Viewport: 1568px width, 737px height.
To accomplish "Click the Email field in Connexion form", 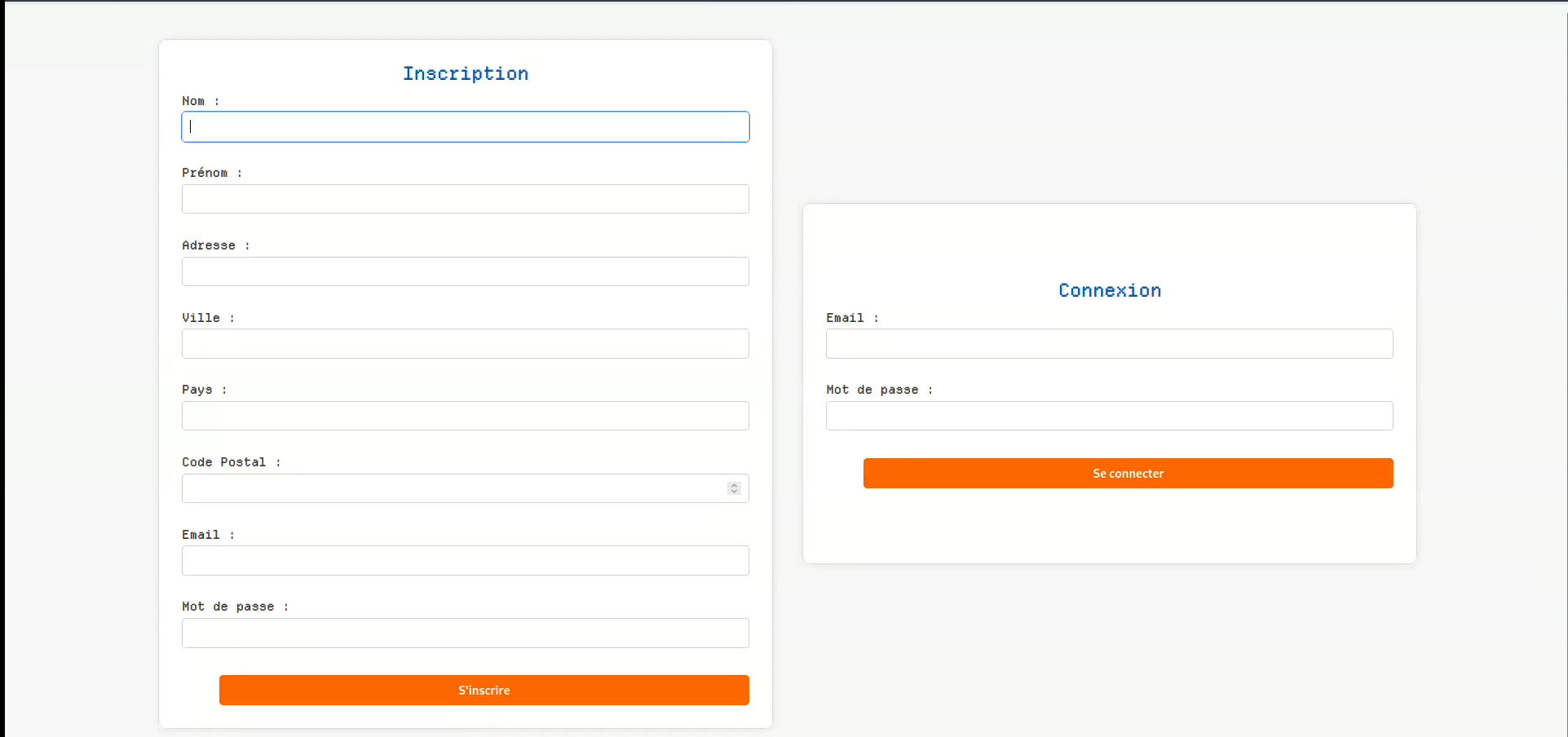I will (1109, 344).
